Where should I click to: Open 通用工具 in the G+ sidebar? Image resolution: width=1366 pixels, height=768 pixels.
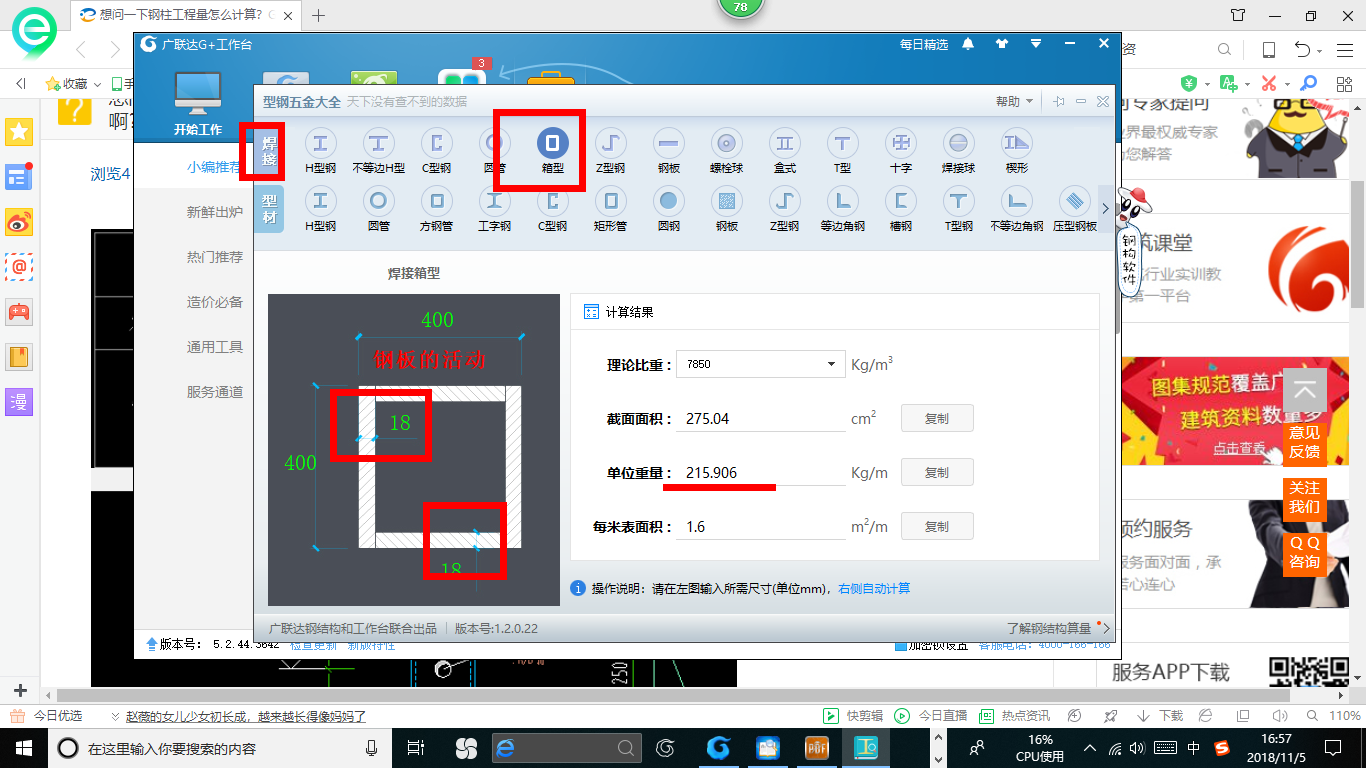[x=215, y=347]
